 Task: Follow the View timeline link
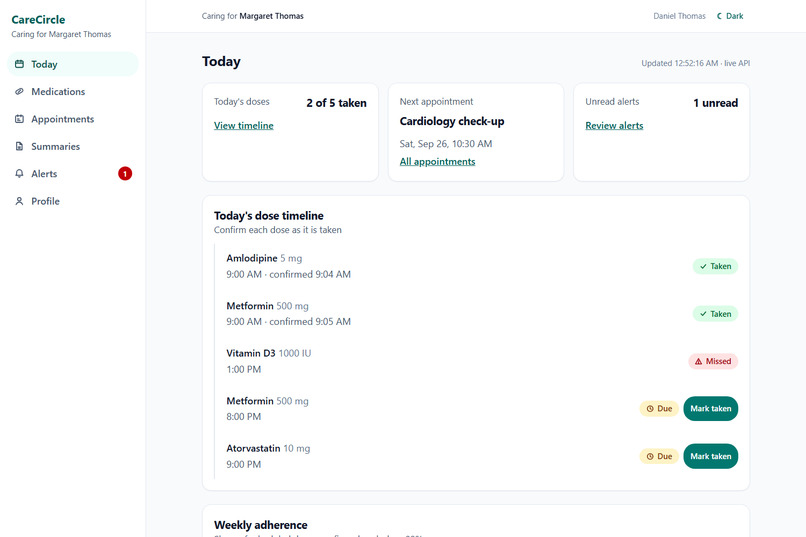coord(244,125)
